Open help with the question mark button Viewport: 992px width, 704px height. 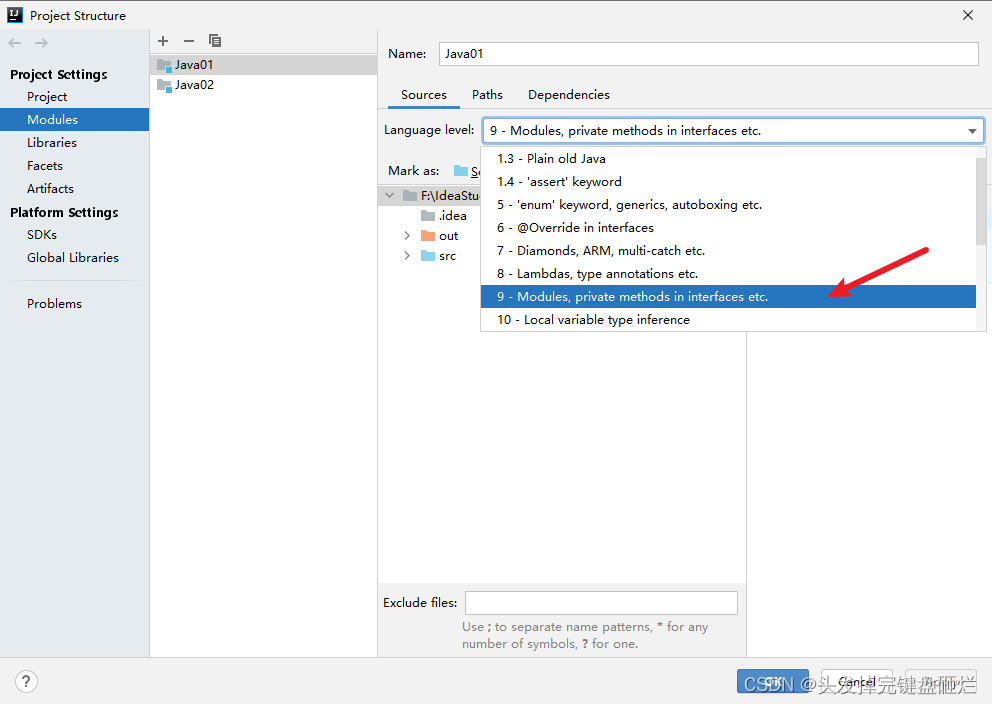pos(26,681)
